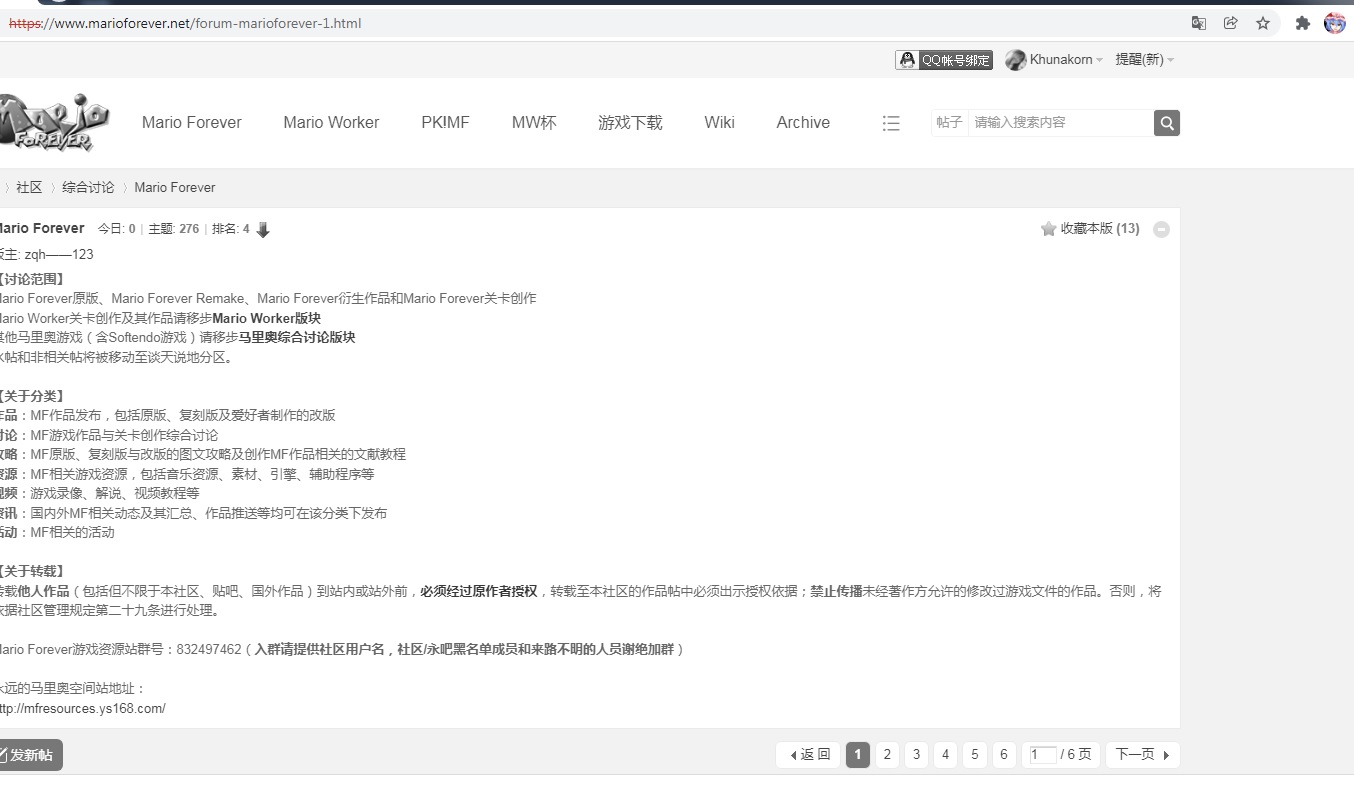
Task: Open the MW杯 nav menu item
Action: (534, 123)
